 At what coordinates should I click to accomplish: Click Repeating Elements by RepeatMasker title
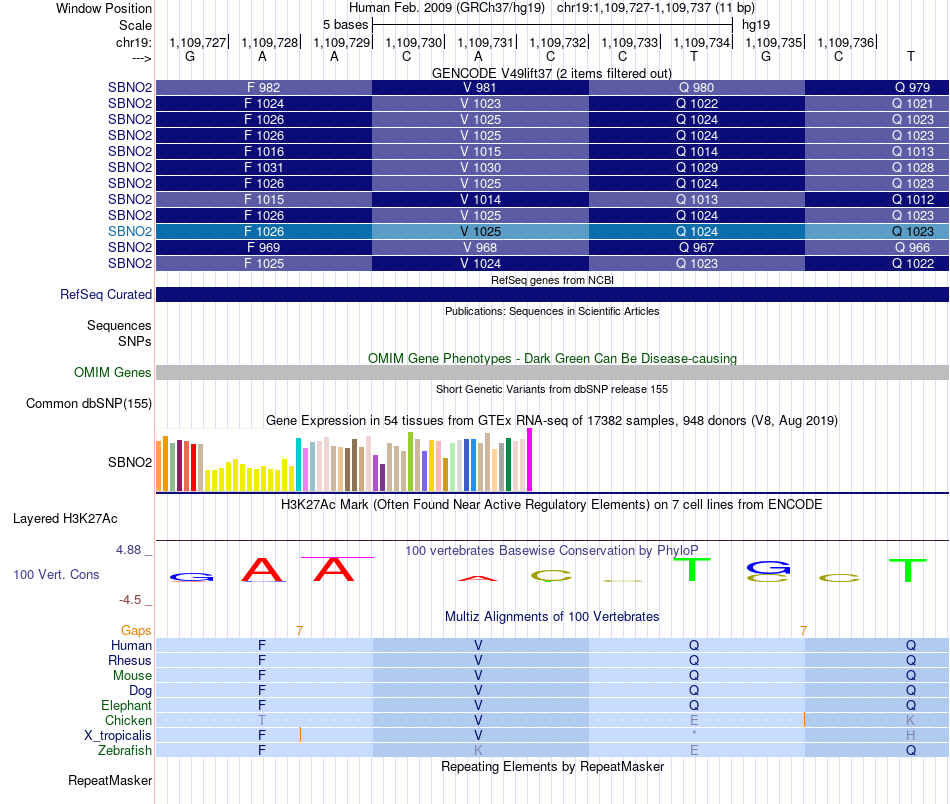click(552, 766)
